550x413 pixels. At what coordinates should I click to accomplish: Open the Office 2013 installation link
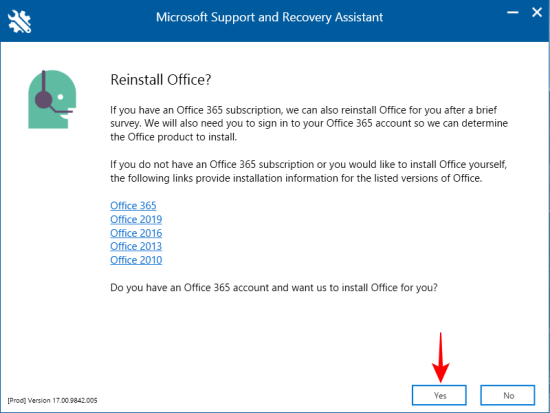point(136,246)
